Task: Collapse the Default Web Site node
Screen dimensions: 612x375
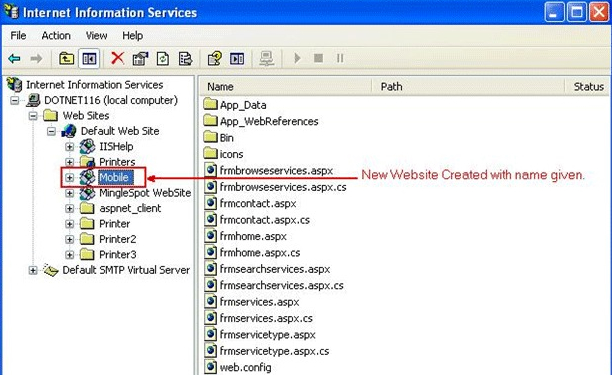Action: (51, 131)
